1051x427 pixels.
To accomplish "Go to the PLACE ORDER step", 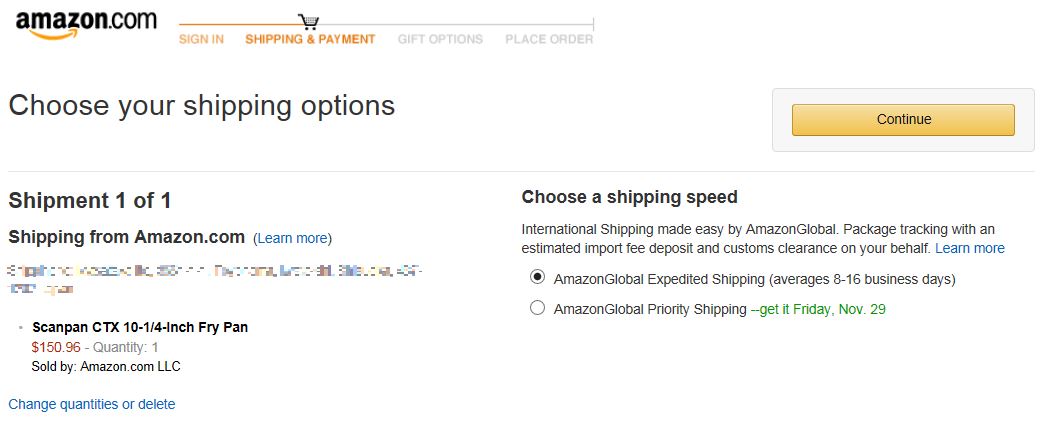I will point(549,39).
